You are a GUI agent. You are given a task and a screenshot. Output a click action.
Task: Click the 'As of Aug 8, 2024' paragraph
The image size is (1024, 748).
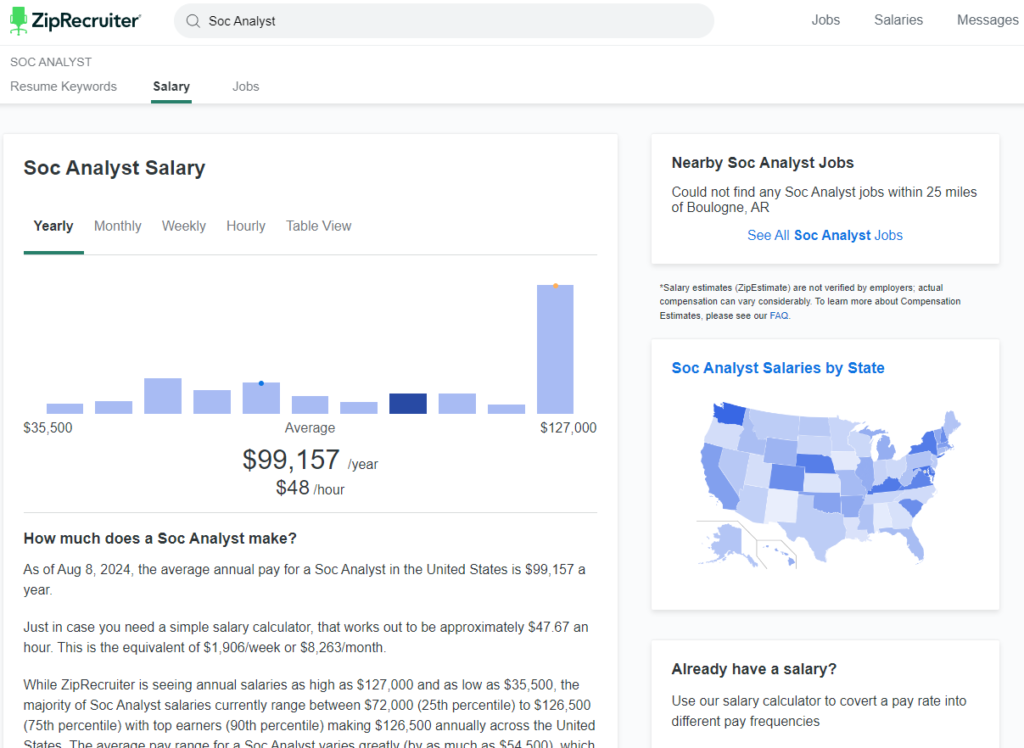coord(304,579)
